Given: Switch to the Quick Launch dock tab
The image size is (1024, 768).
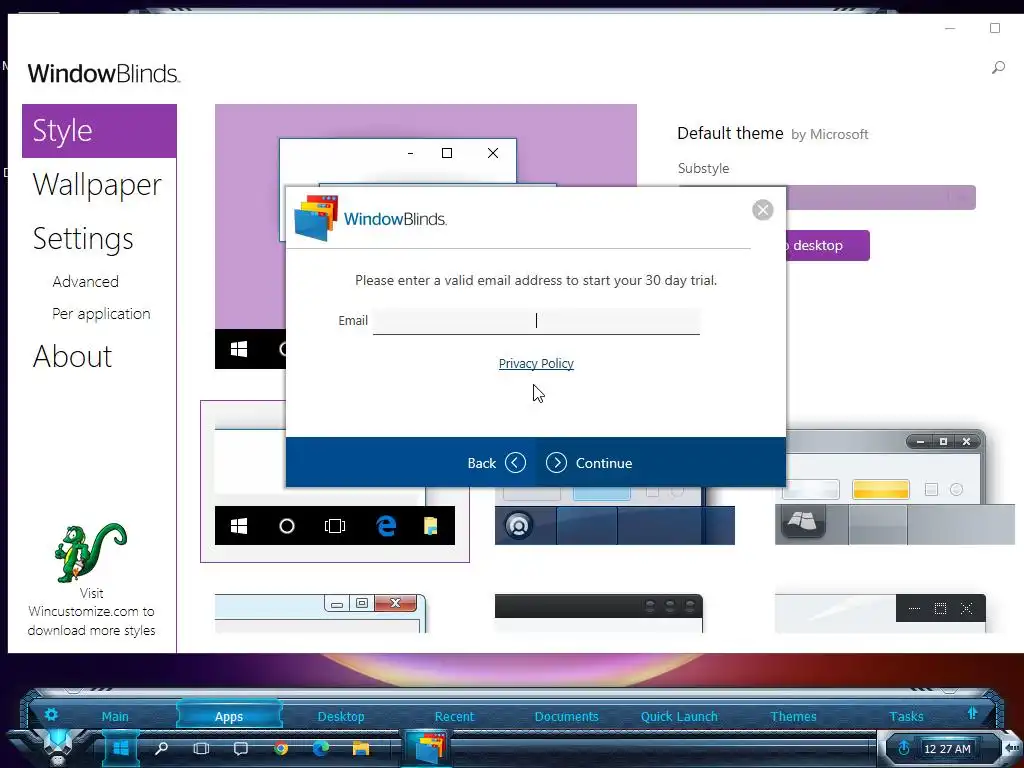Looking at the screenshot, I should pyautogui.click(x=679, y=716).
